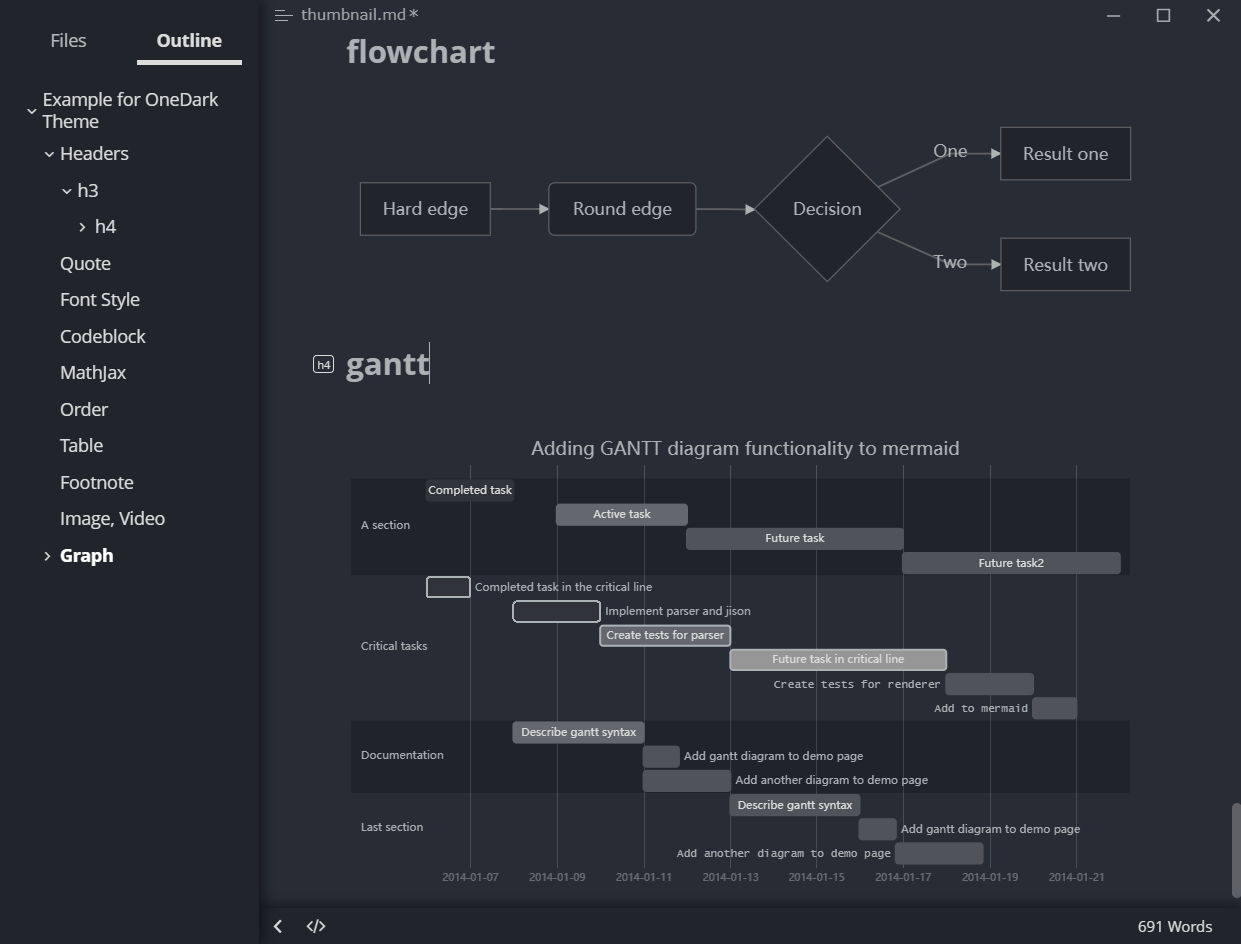The height and width of the screenshot is (944, 1241).
Task: Collapse the Headers outline chevron
Action: tap(49, 154)
